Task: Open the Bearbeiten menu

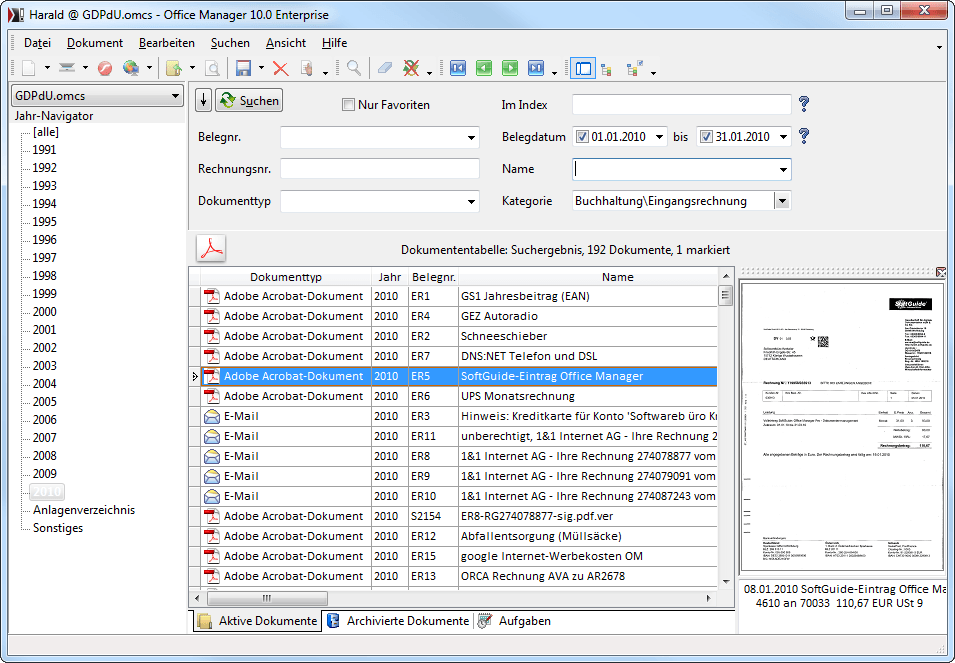Action: 167,43
